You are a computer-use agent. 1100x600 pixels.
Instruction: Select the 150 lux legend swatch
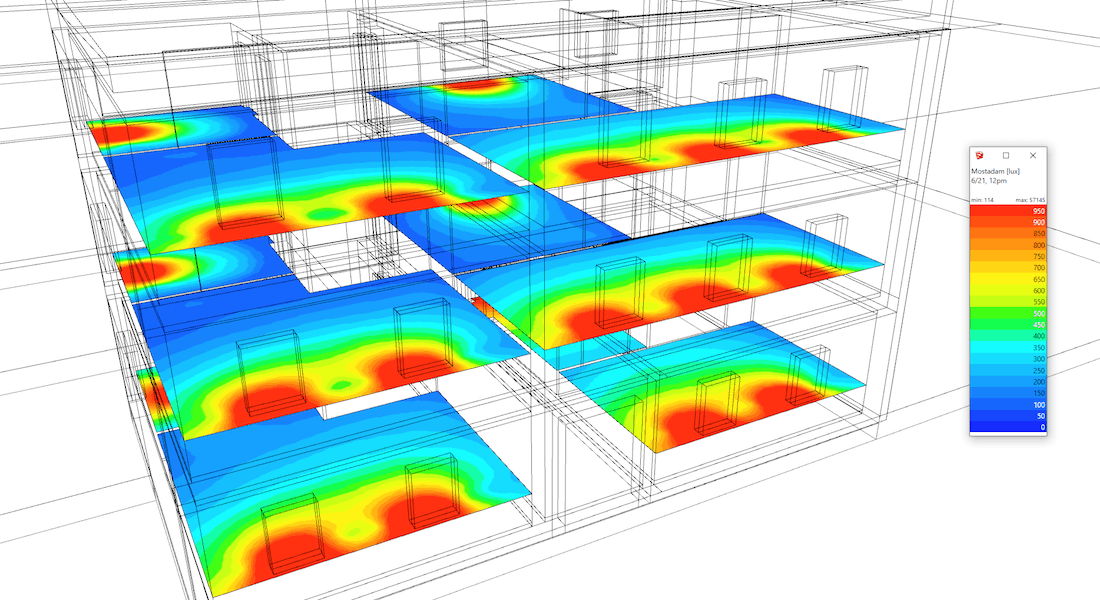pos(1008,393)
